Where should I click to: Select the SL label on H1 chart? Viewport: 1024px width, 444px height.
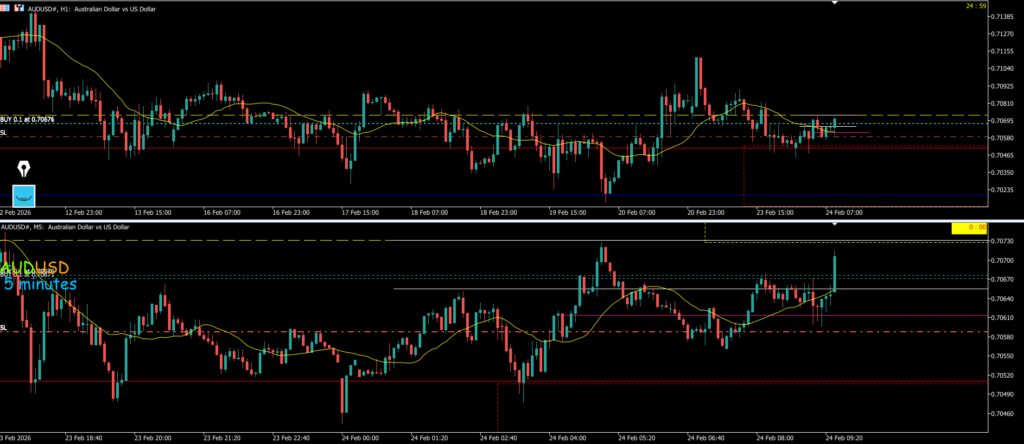pos(4,132)
